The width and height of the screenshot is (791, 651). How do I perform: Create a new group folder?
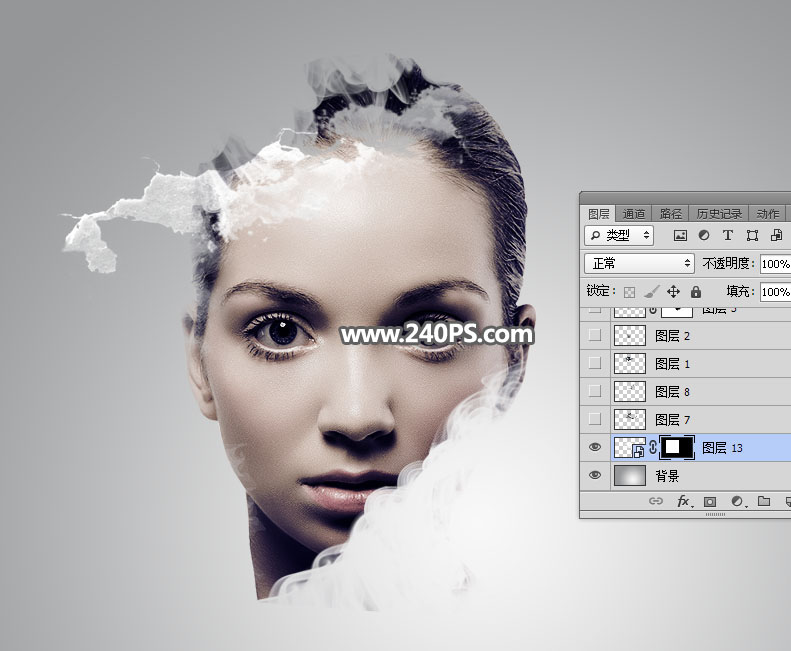point(764,501)
